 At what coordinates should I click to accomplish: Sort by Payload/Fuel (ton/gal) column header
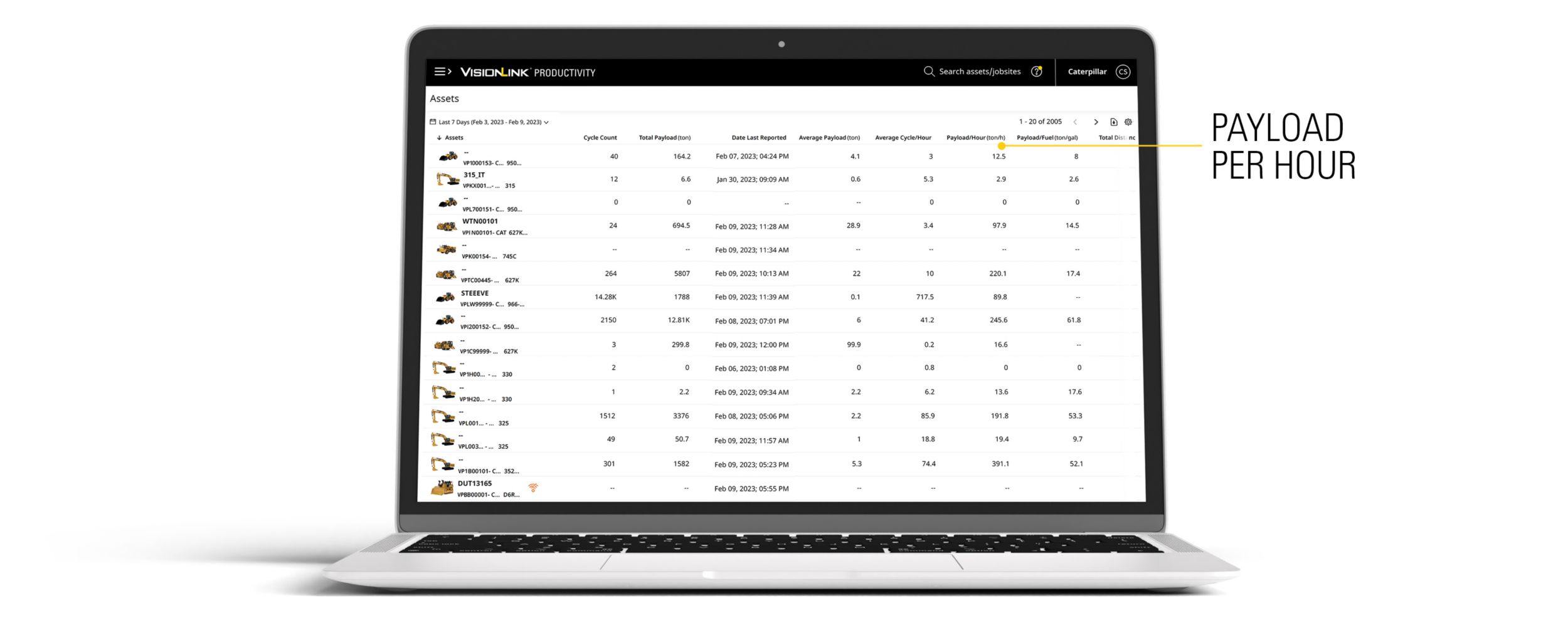(x=1047, y=138)
